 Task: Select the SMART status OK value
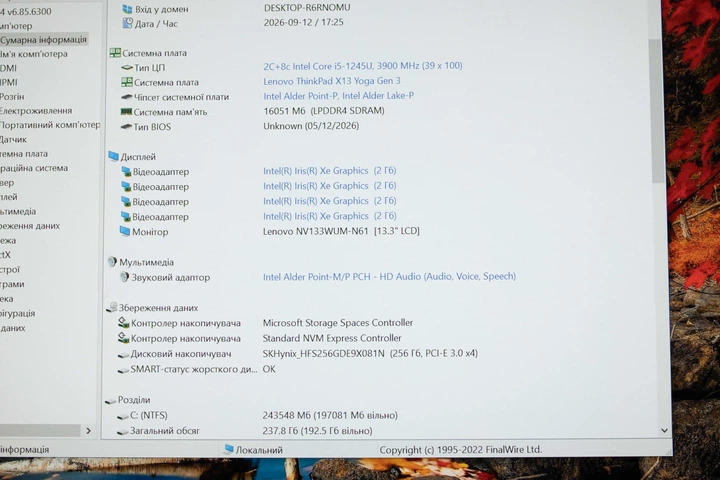click(269, 369)
